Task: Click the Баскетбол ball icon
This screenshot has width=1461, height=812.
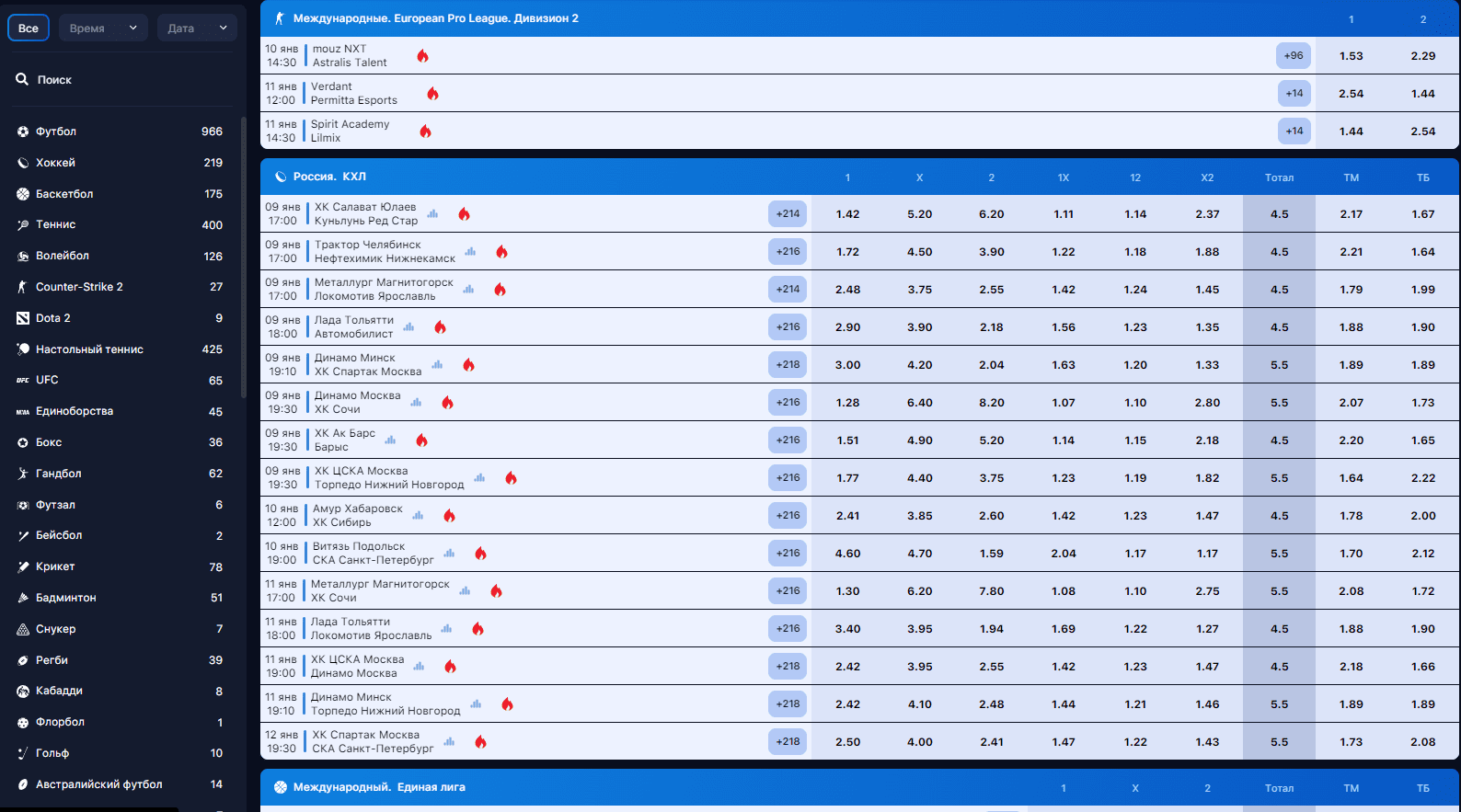Action: coord(23,194)
